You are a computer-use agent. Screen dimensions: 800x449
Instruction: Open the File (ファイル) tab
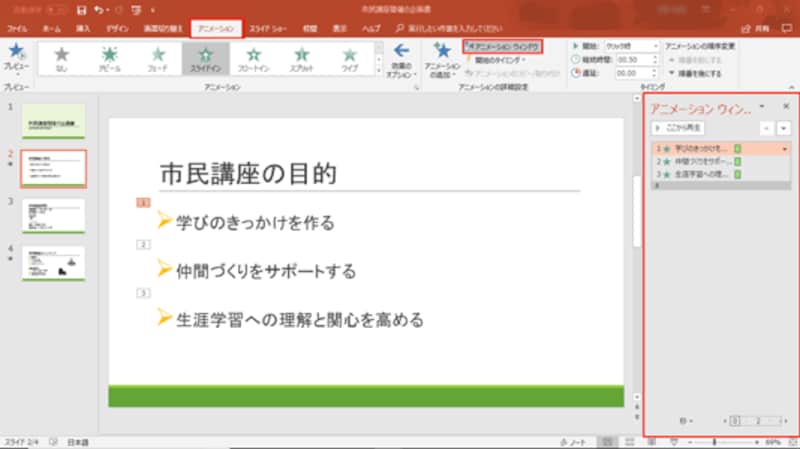click(x=17, y=29)
